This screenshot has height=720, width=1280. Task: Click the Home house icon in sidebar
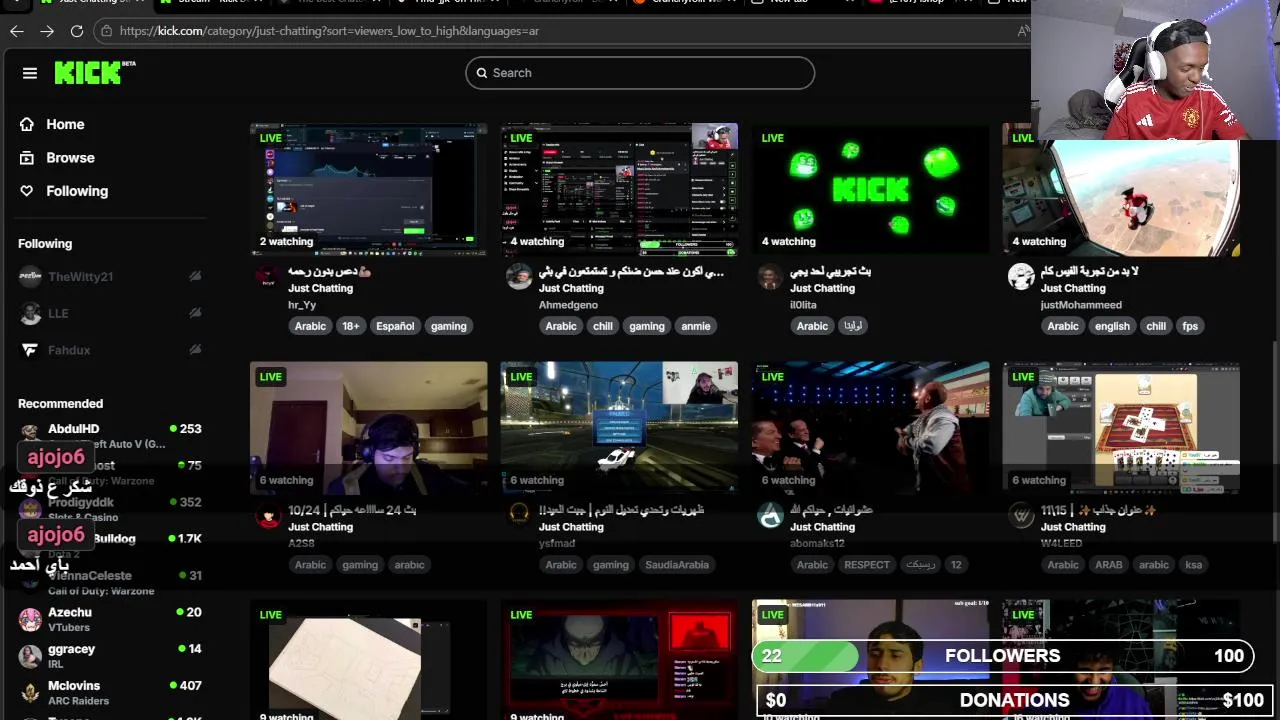(27, 124)
